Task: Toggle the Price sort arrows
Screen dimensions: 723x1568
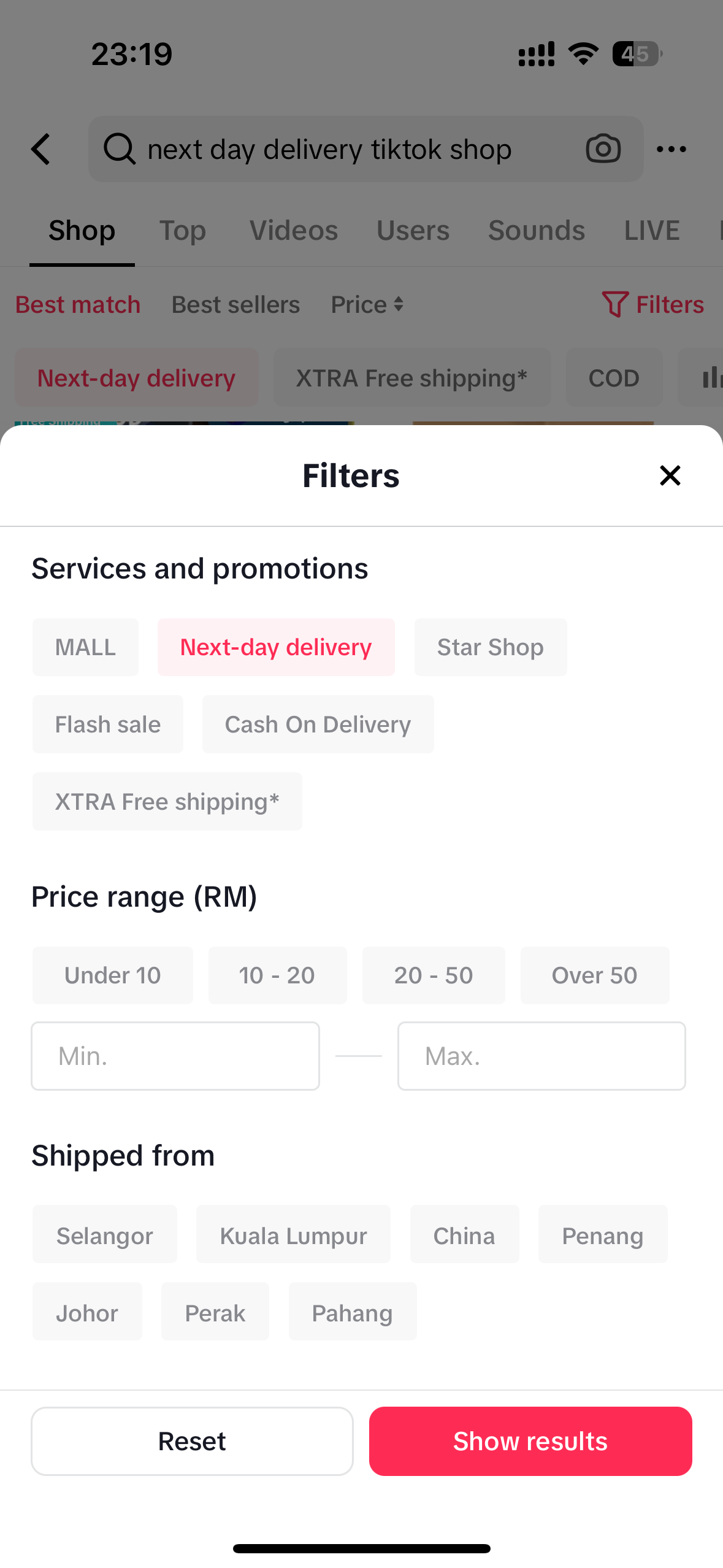Action: pyautogui.click(x=399, y=304)
